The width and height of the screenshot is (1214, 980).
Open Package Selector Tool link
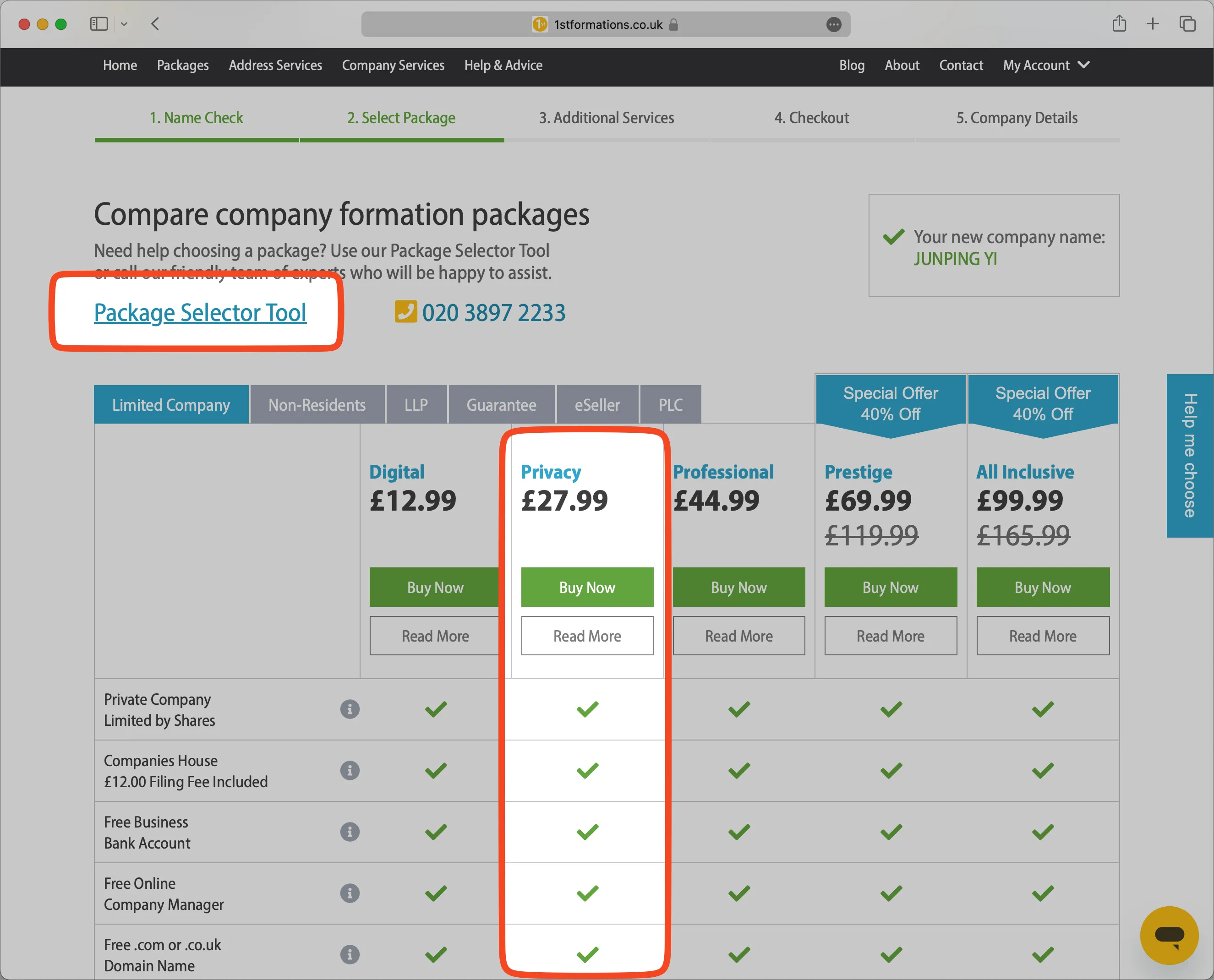point(200,313)
